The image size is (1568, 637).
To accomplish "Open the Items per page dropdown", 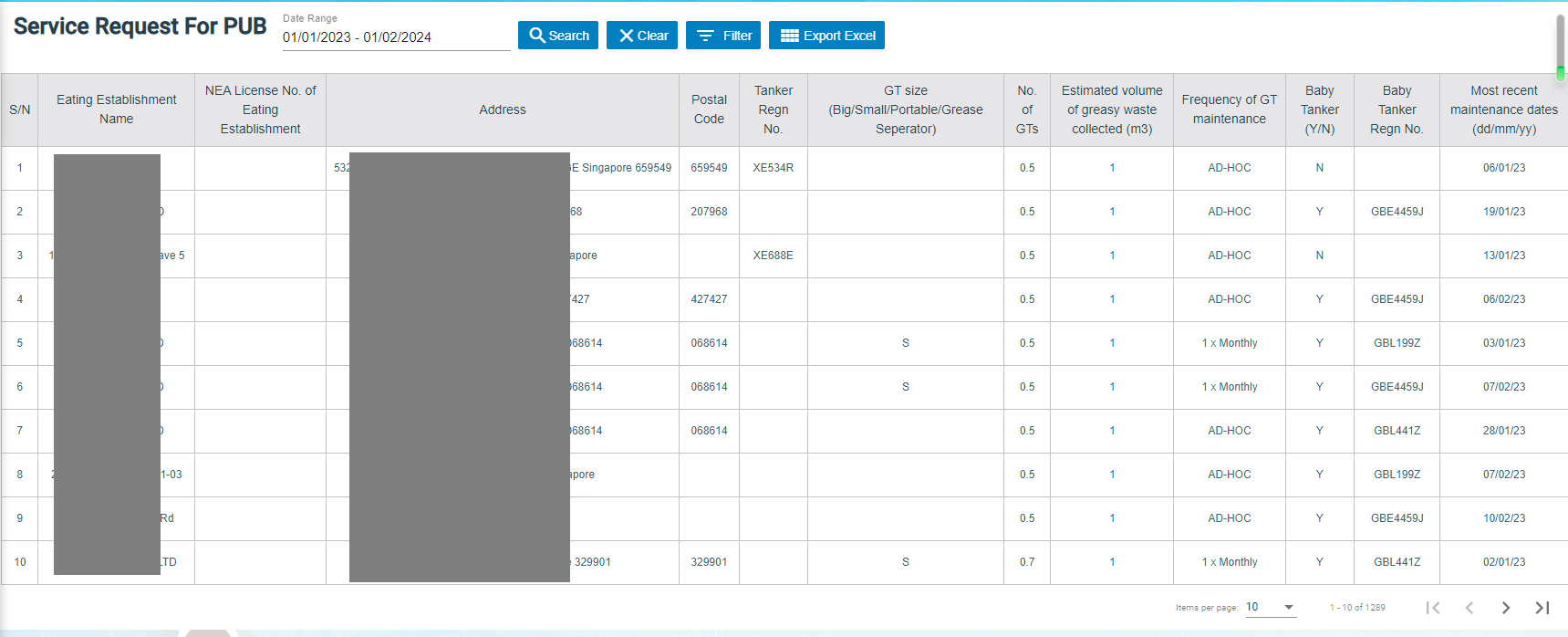I will (x=1271, y=607).
